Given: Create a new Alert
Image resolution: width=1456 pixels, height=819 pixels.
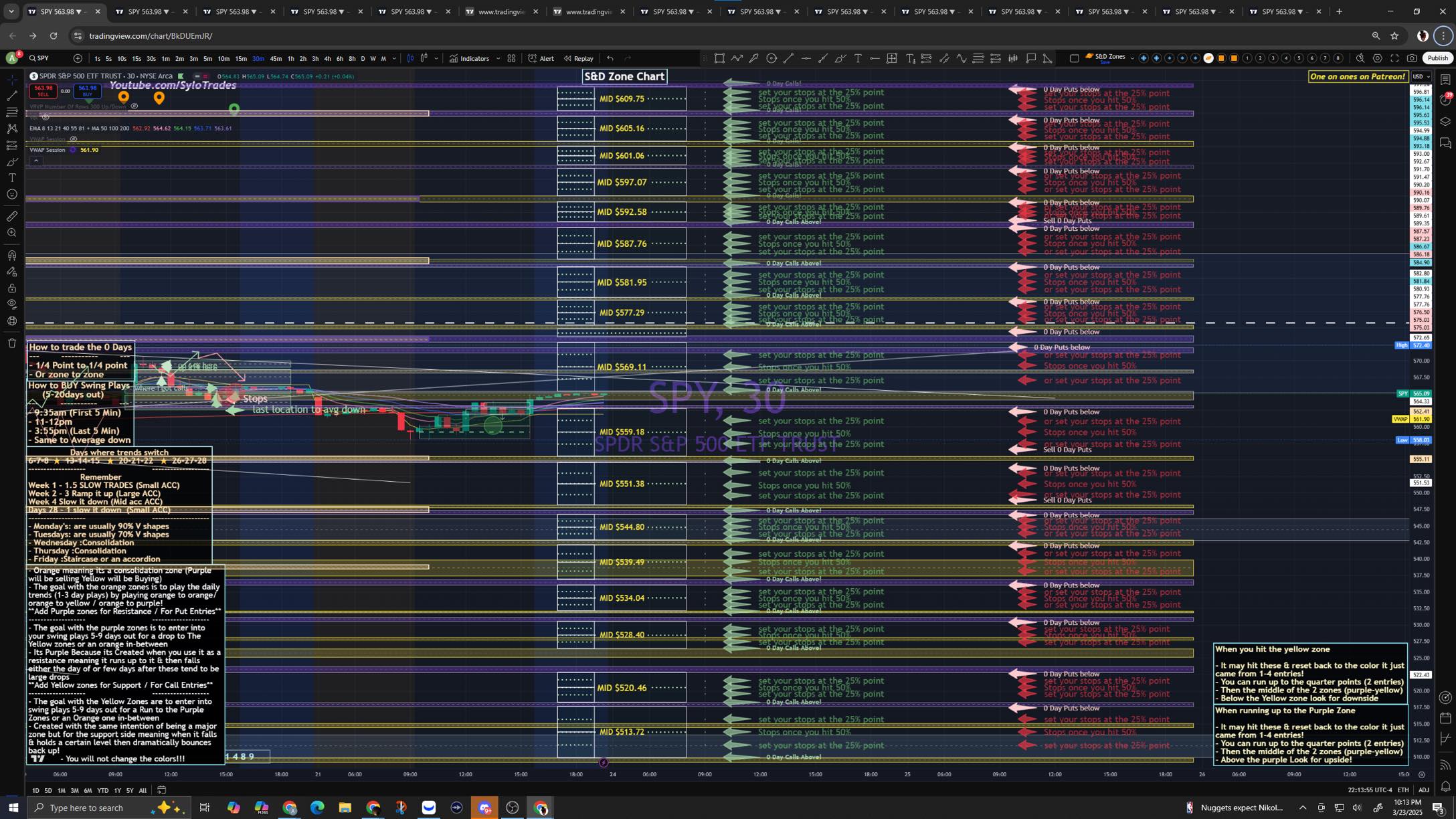Looking at the screenshot, I should pos(541,59).
